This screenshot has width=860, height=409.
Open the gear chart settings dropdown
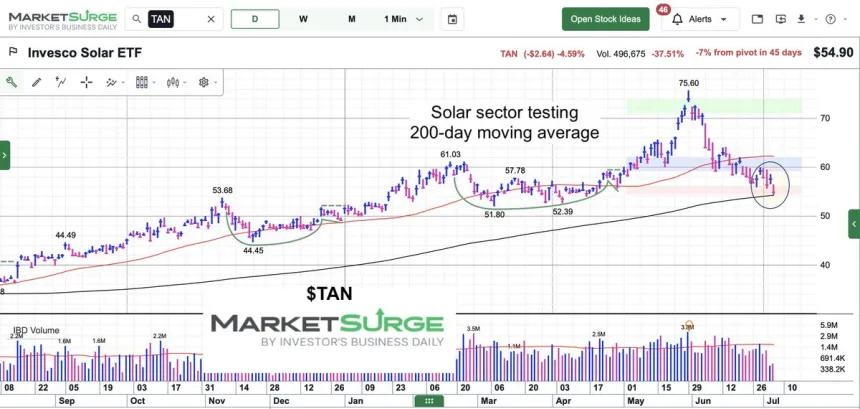tap(207, 82)
